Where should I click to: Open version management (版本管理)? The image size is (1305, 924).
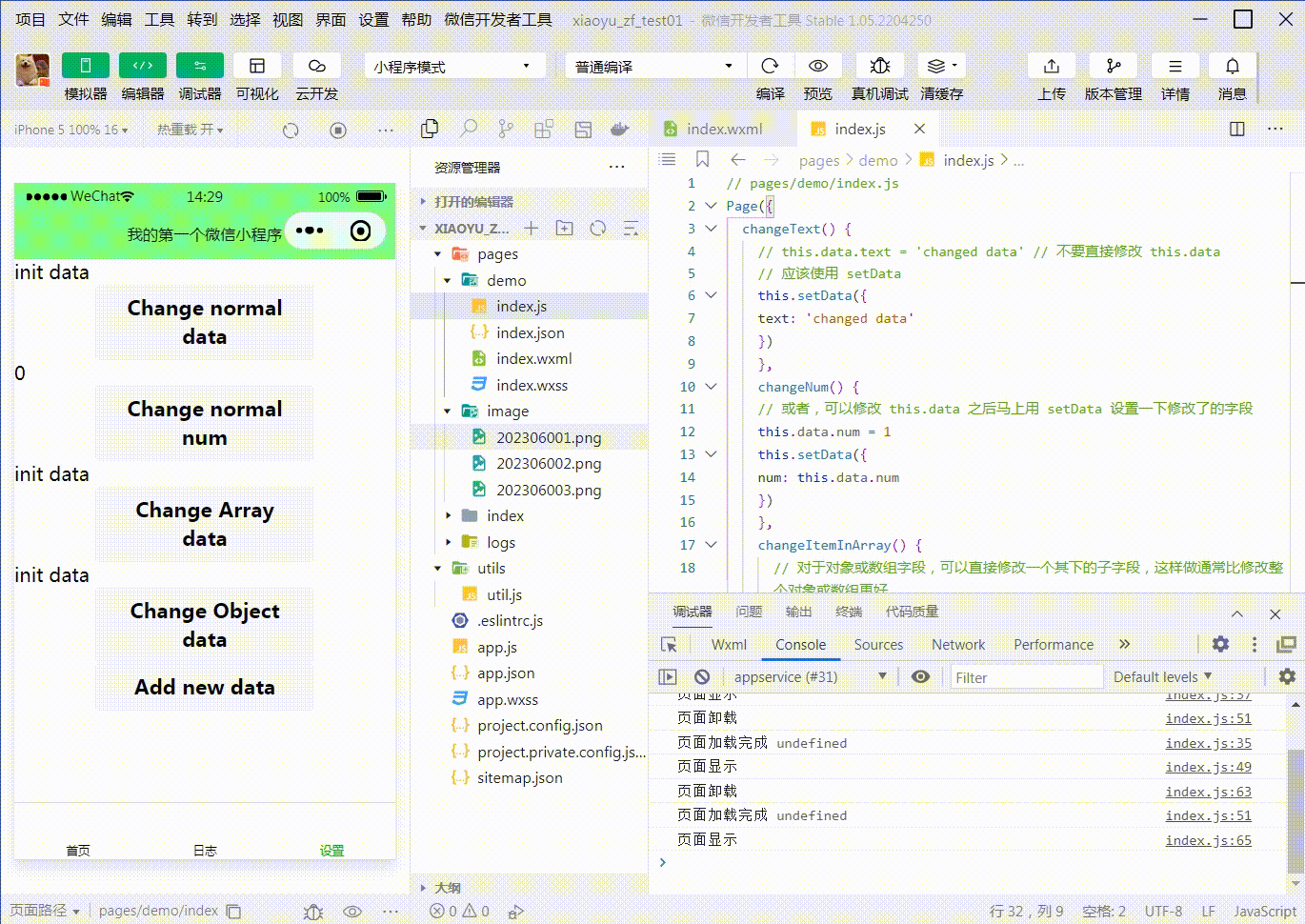[1114, 66]
